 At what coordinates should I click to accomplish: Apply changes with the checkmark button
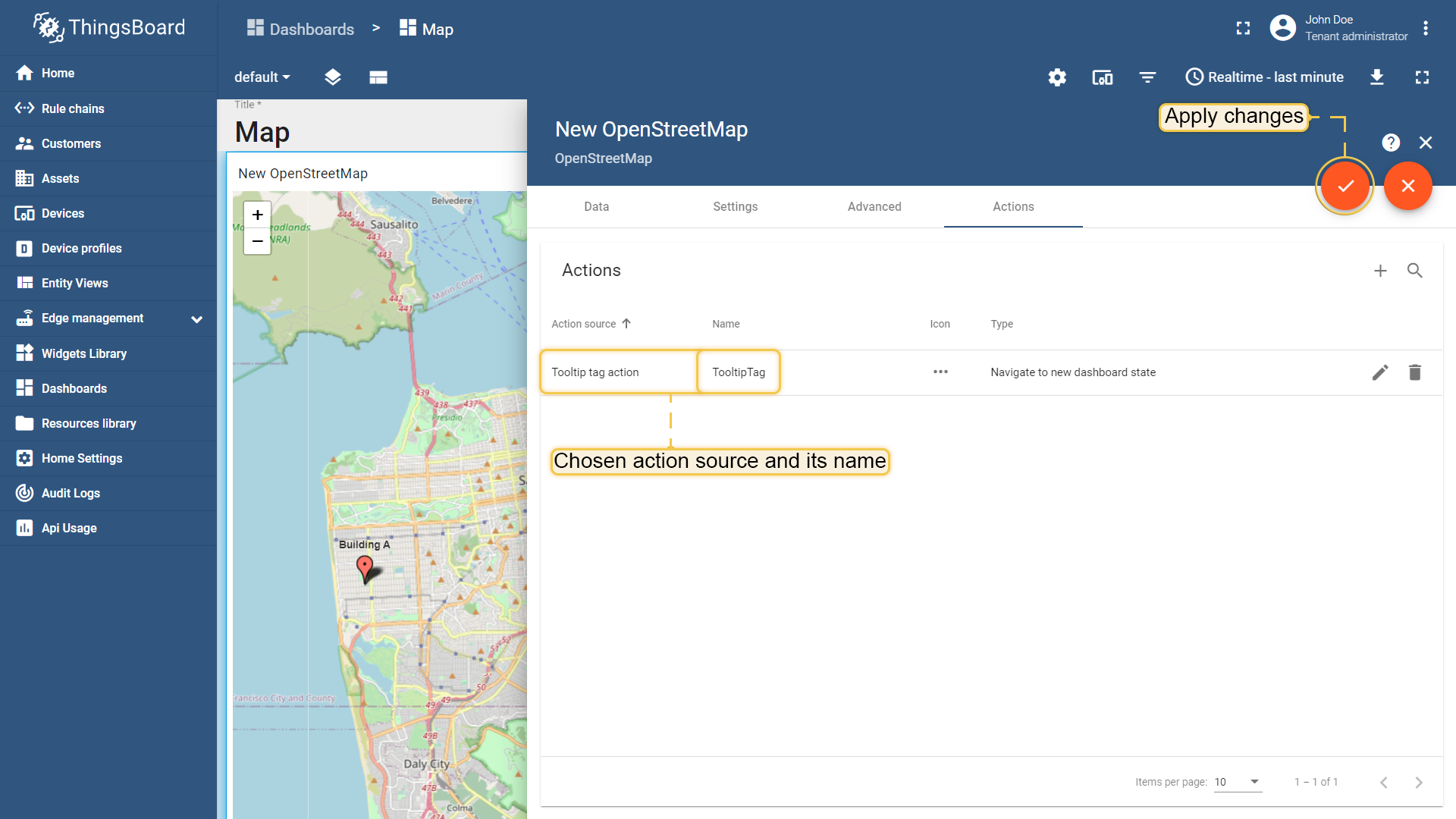tap(1345, 186)
